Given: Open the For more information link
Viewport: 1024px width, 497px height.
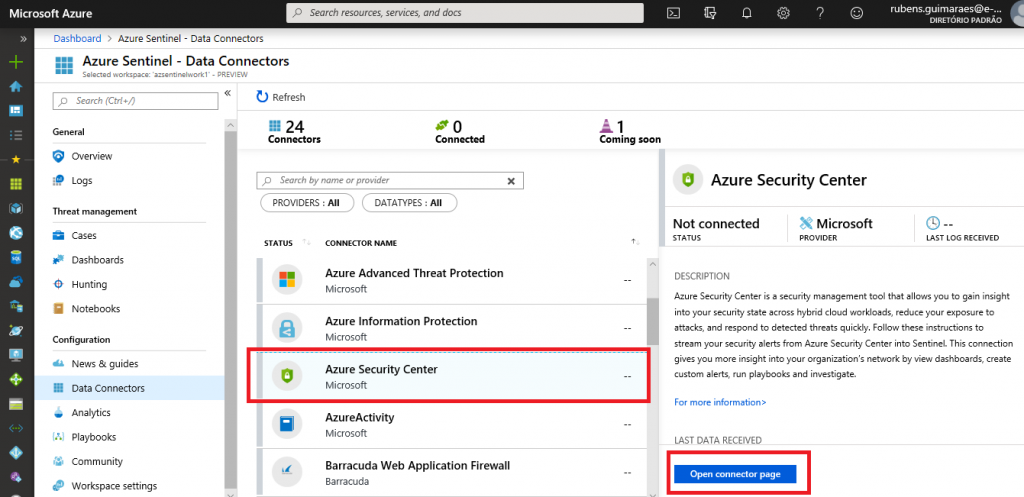Looking at the screenshot, I should 720,402.
